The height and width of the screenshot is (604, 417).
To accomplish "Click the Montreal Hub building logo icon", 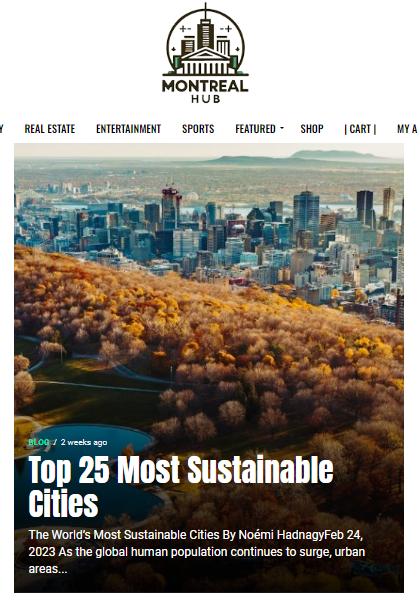I will [x=205, y=40].
